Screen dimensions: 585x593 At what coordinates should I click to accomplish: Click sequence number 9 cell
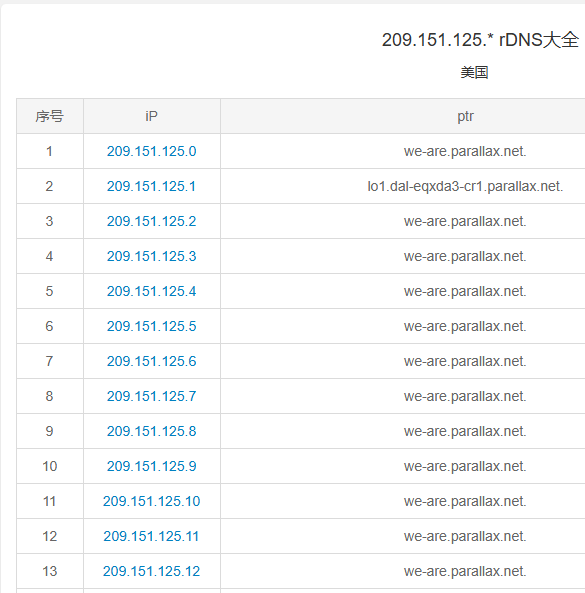[x=50, y=431]
